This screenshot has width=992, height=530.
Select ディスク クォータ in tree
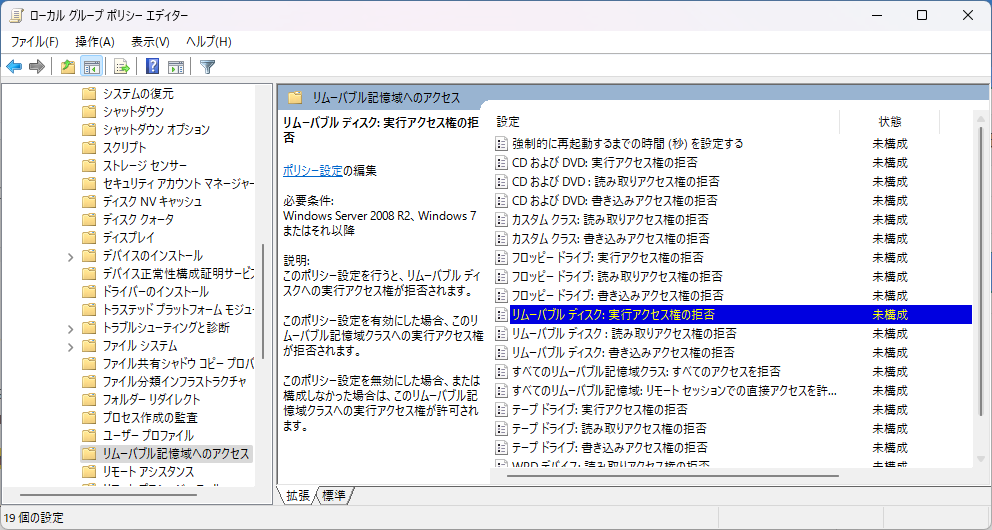138,219
